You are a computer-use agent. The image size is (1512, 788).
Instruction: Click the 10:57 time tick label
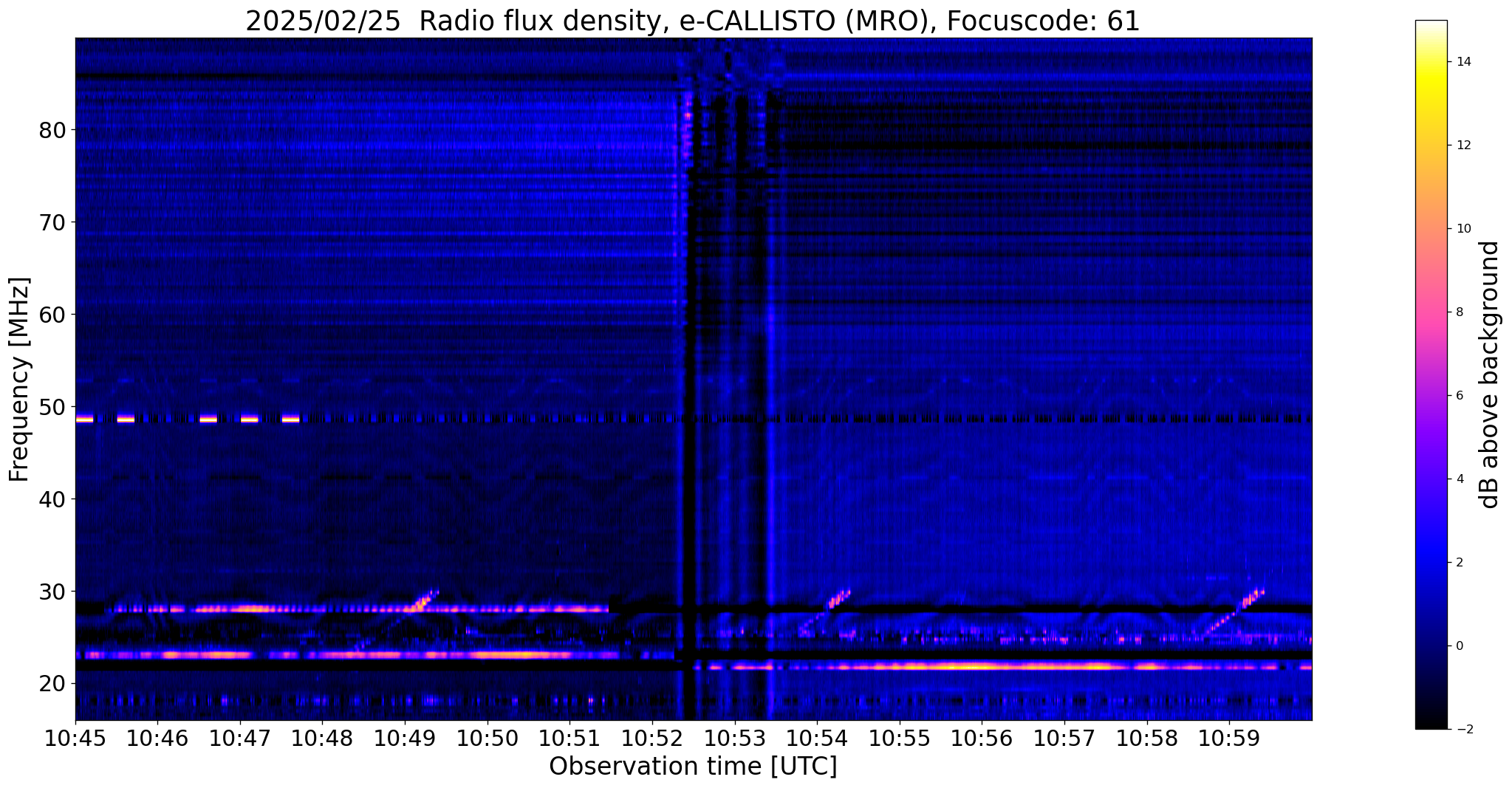[1064, 739]
